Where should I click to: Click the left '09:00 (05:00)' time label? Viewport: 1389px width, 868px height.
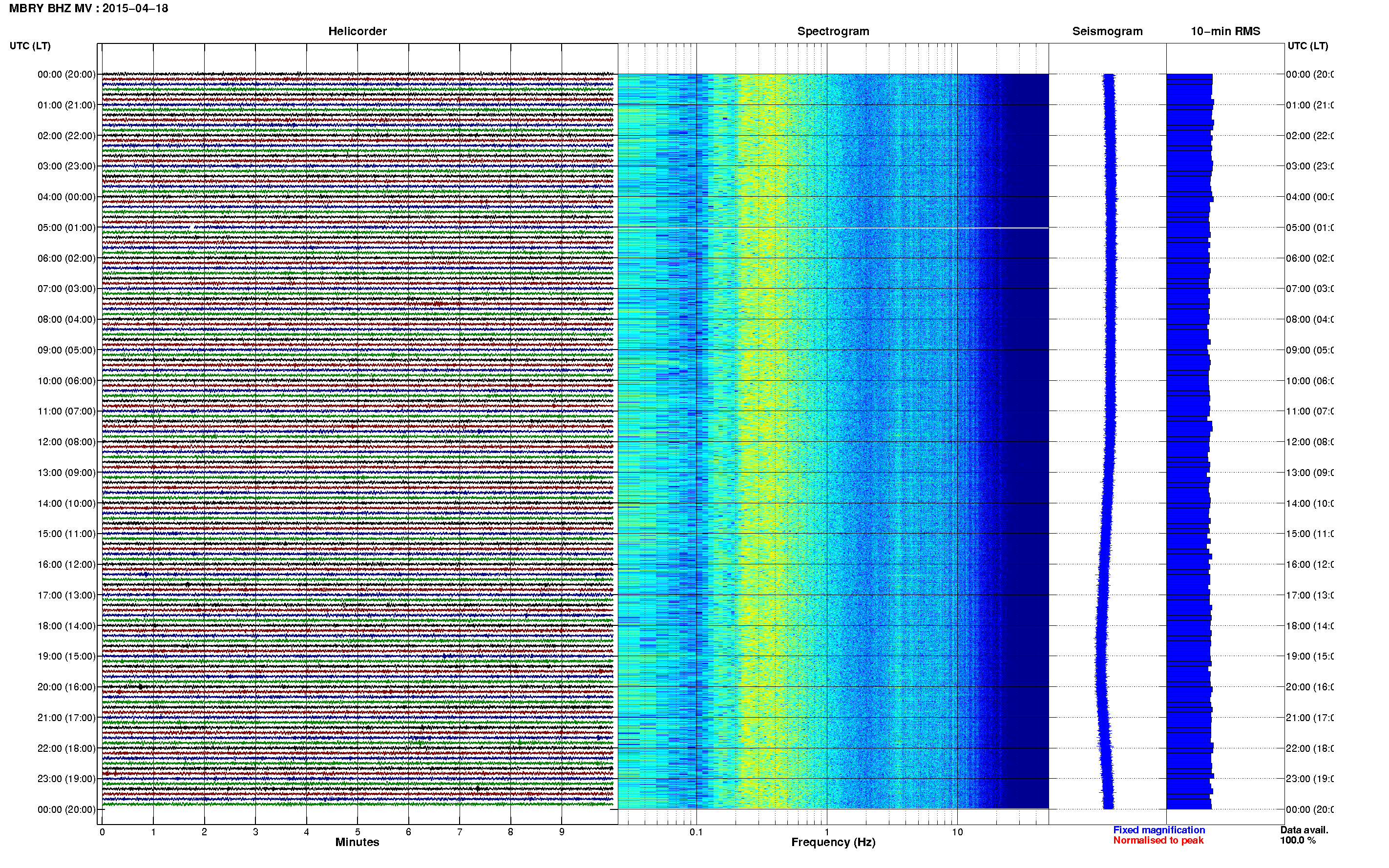(66, 350)
